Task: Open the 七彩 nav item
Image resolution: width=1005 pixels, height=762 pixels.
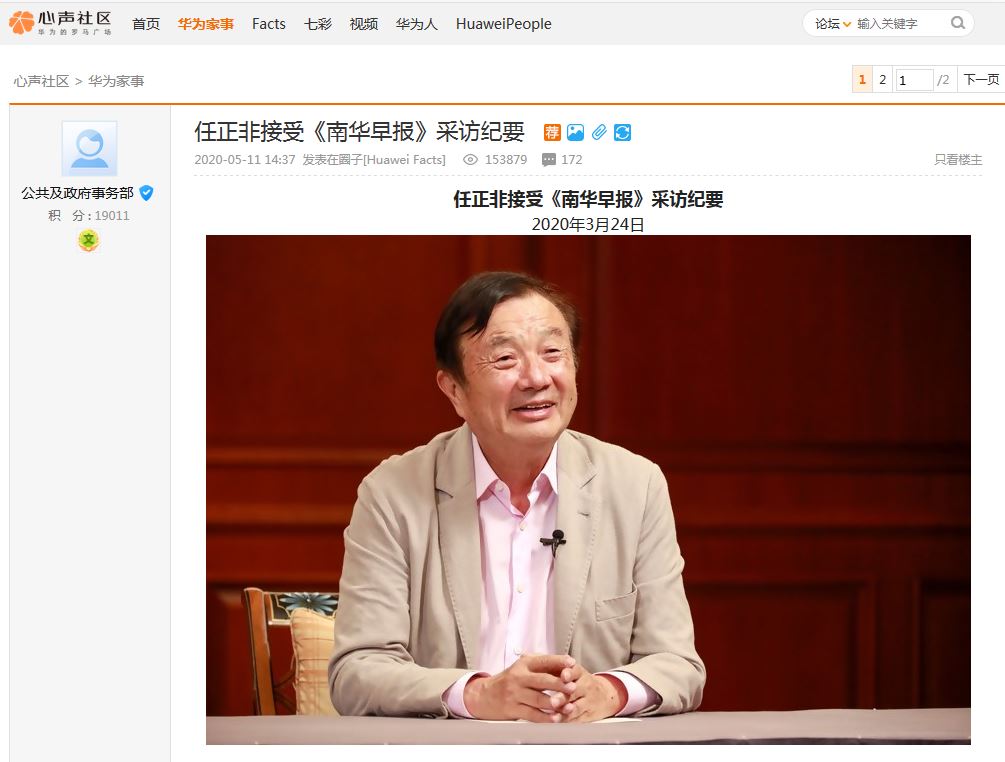Action: pyautogui.click(x=317, y=24)
